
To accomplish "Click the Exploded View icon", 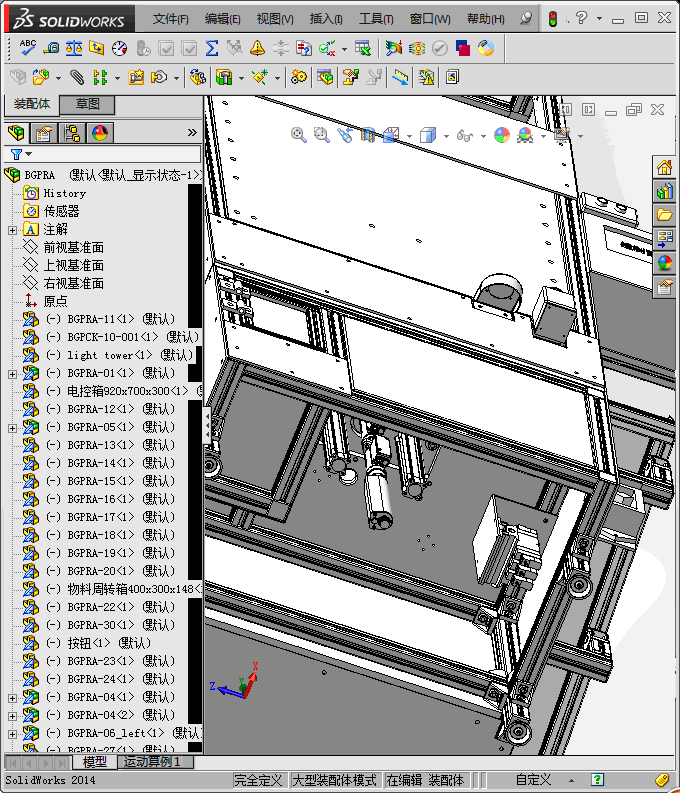I will tap(350, 77).
